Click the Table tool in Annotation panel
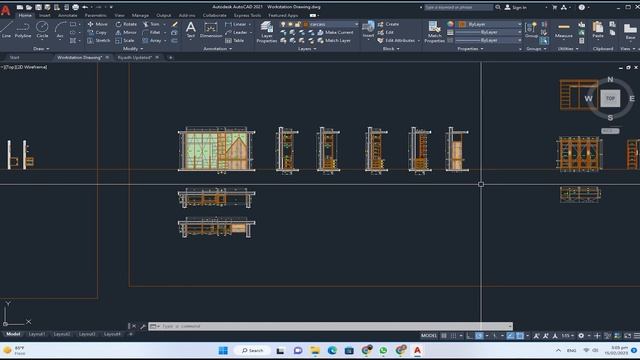Image resolution: width=640 pixels, height=360 pixels. click(235, 40)
